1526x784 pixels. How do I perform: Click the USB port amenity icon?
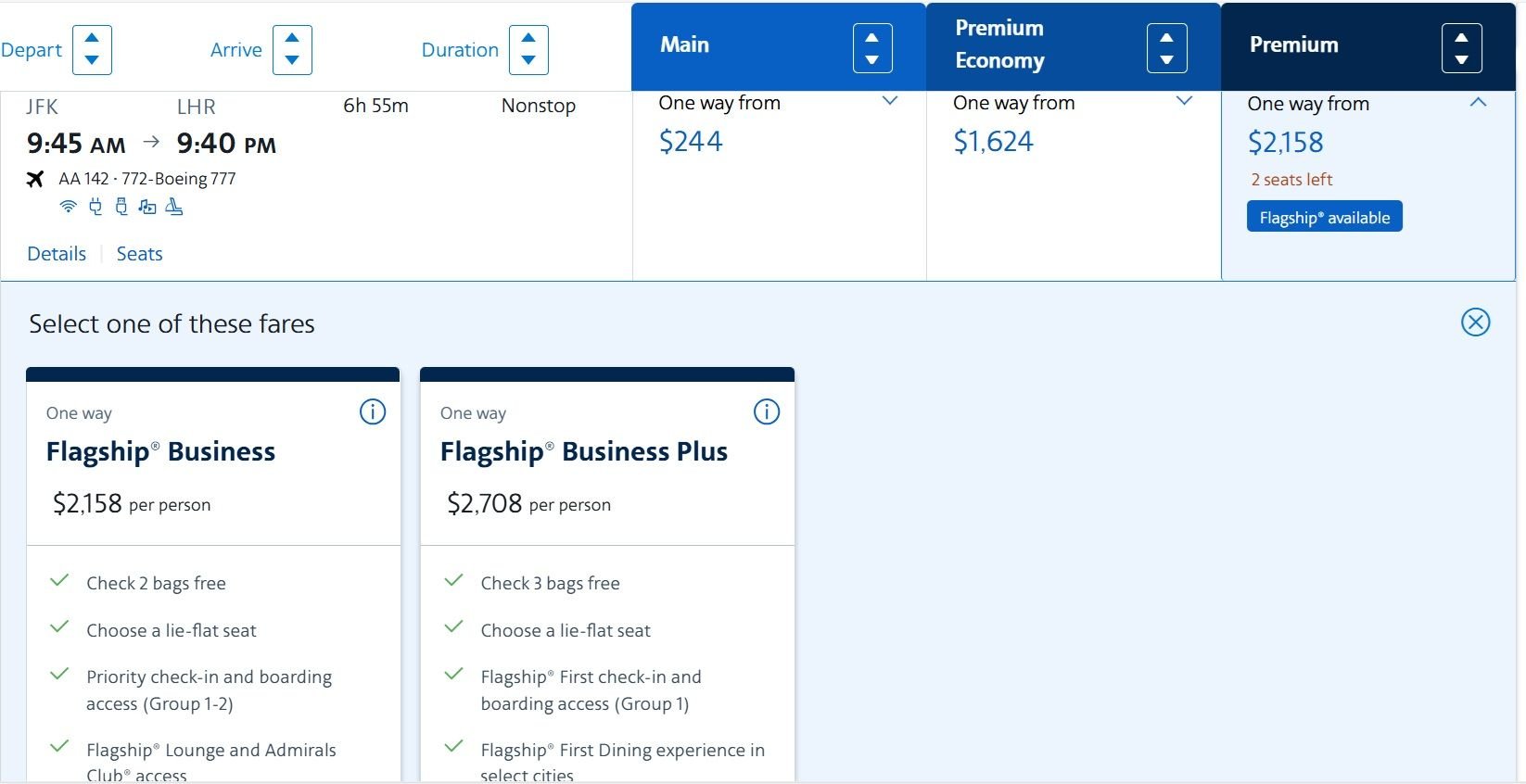(121, 207)
